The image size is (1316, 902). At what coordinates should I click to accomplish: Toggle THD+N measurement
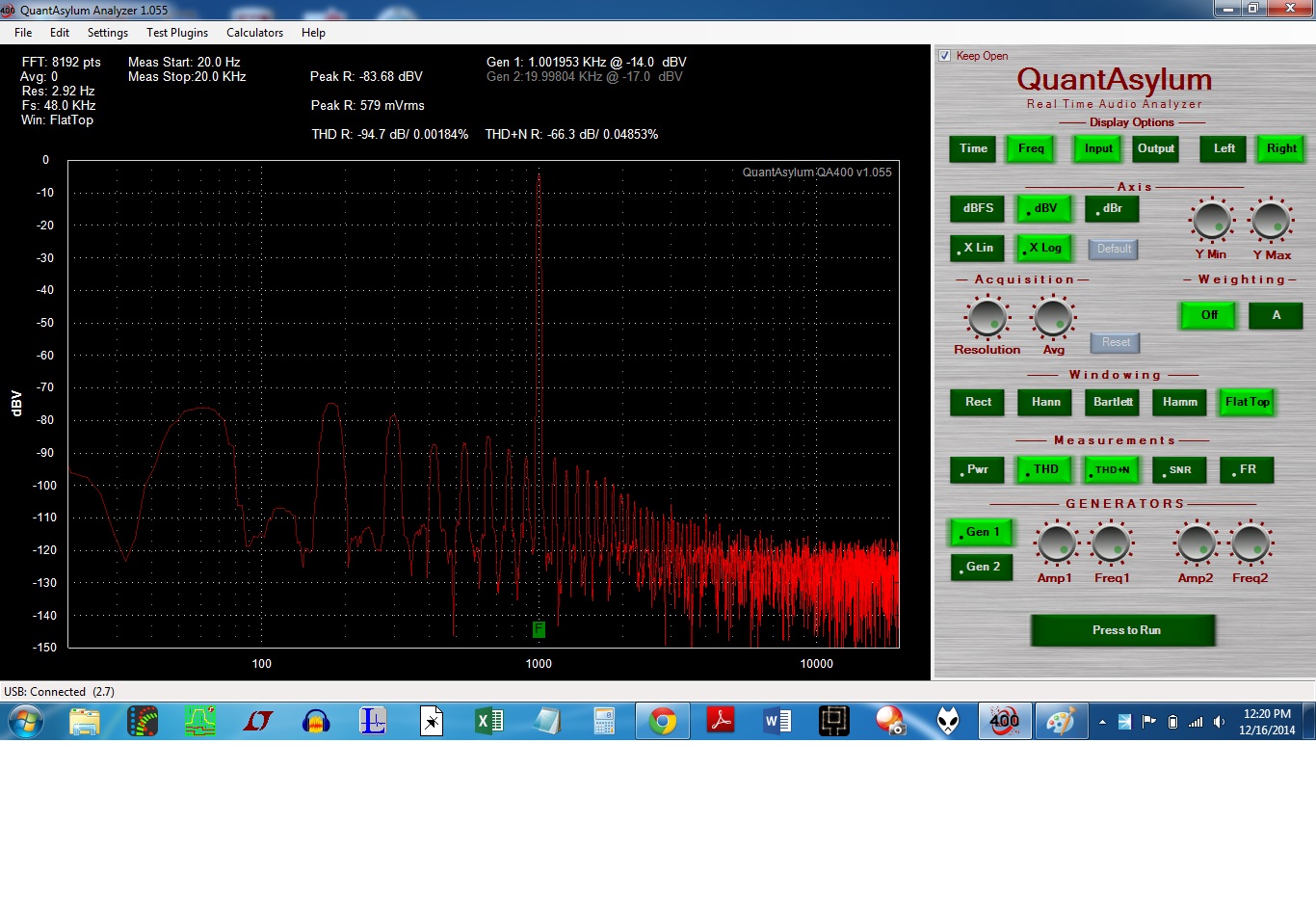[x=1113, y=469]
